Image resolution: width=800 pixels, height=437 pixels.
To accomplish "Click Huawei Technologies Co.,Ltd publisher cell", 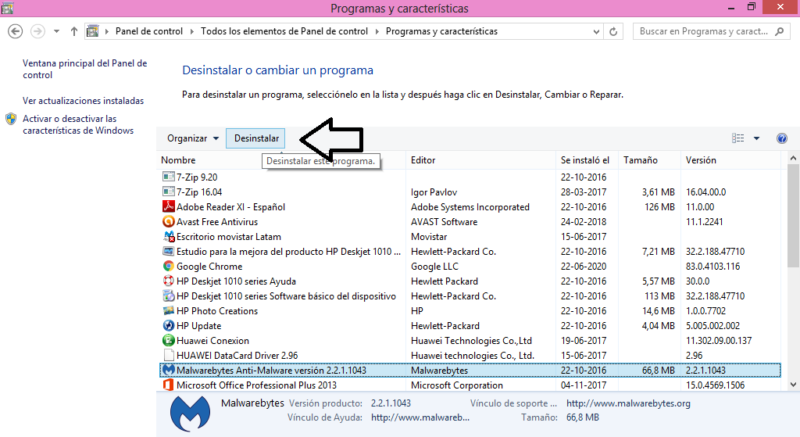I will (471, 340).
